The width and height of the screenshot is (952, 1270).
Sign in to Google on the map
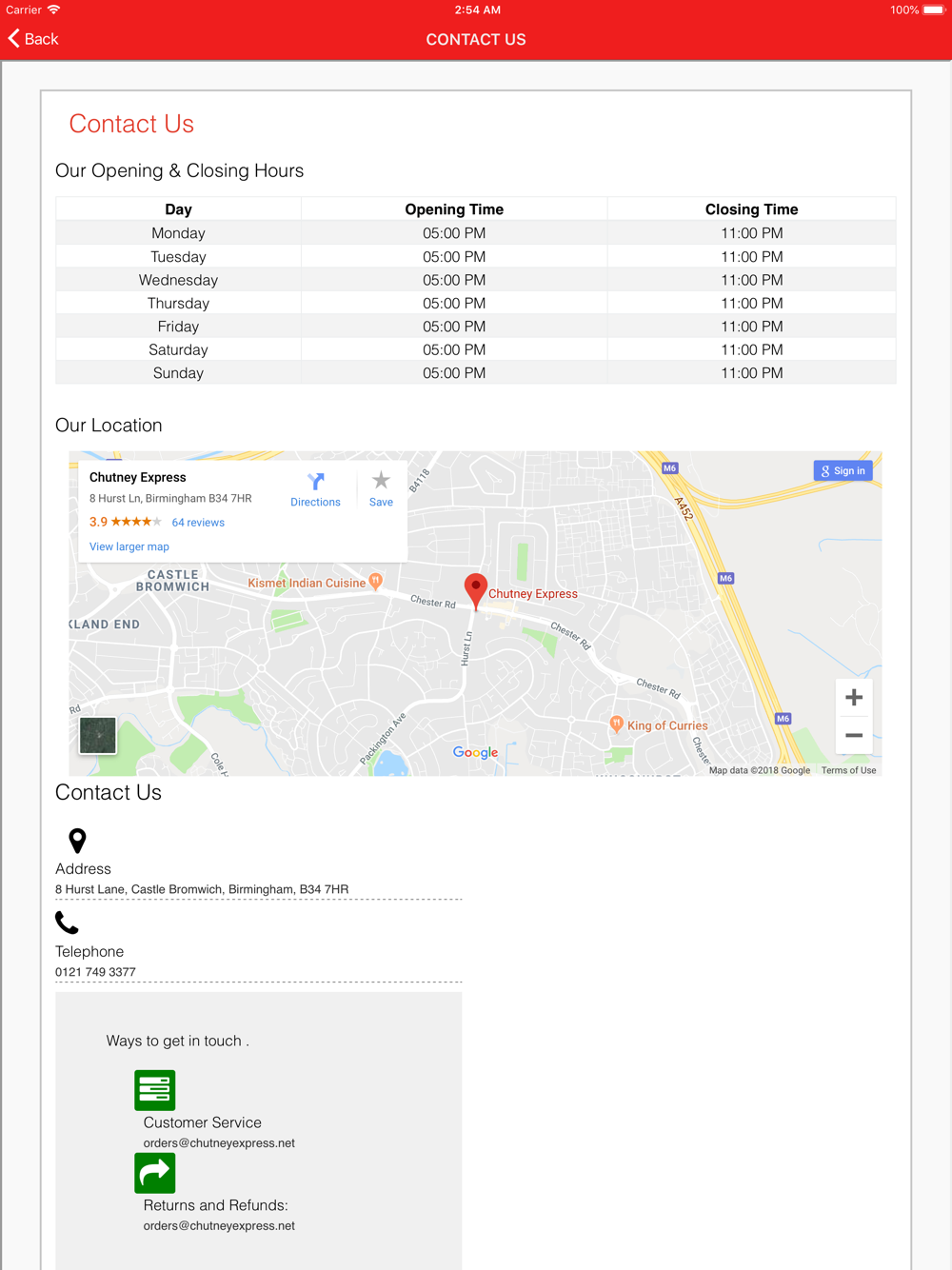point(843,470)
